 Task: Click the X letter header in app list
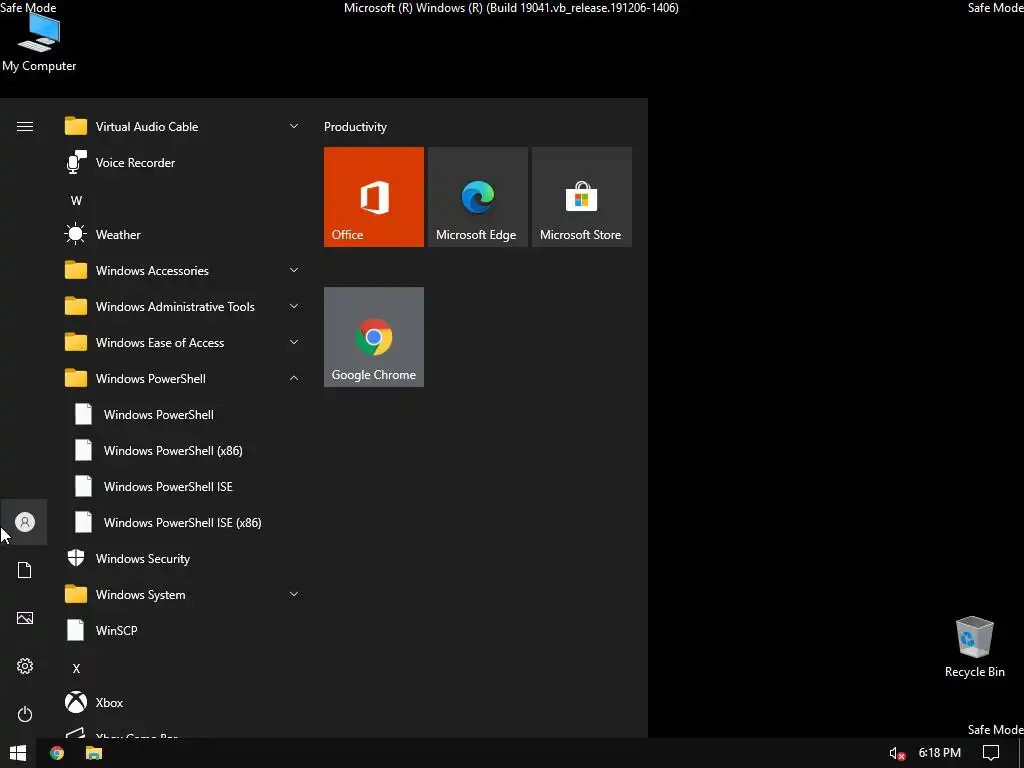[76, 669]
